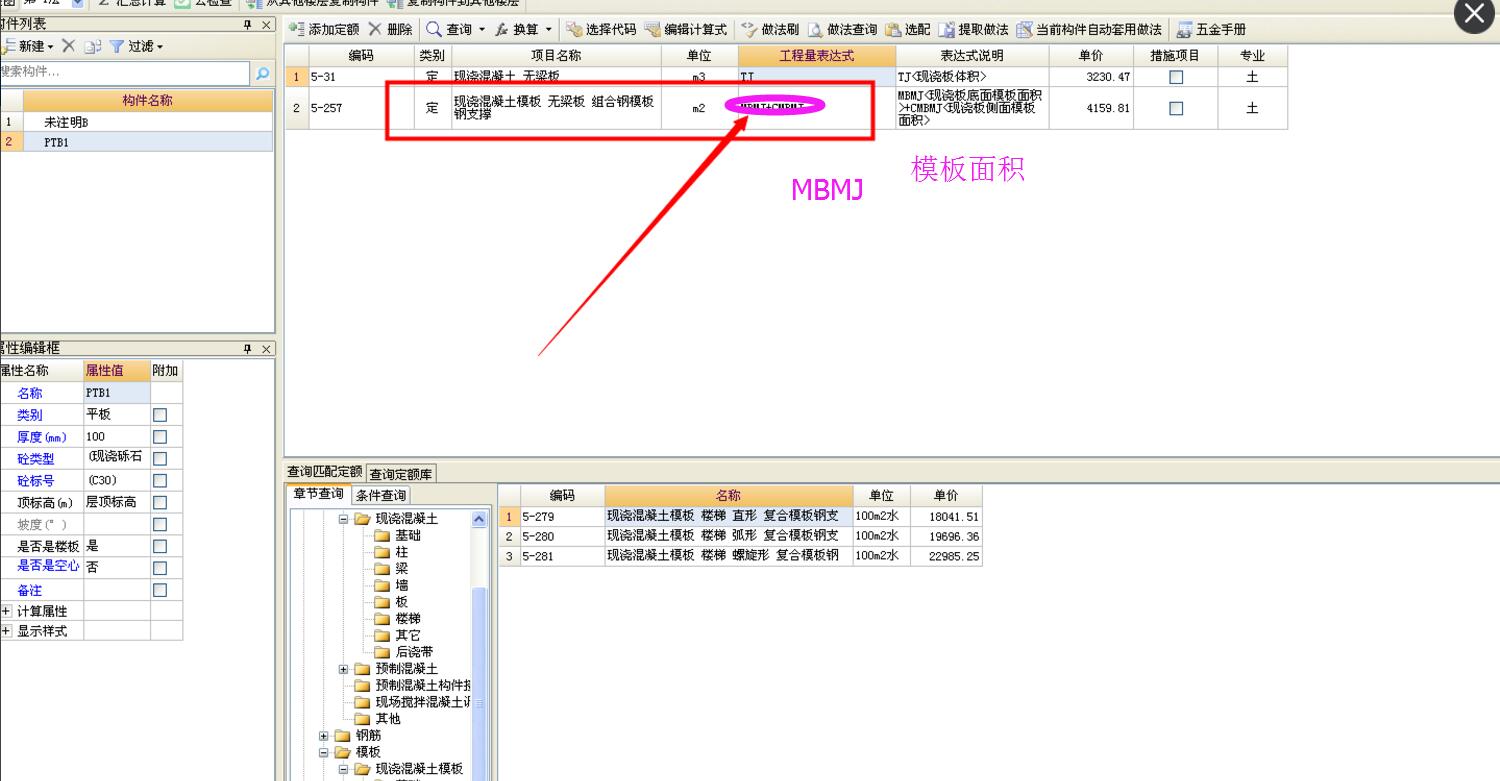
Task: Toggle the 附加 checkbox for 顶标高(m) property
Action: (160, 503)
